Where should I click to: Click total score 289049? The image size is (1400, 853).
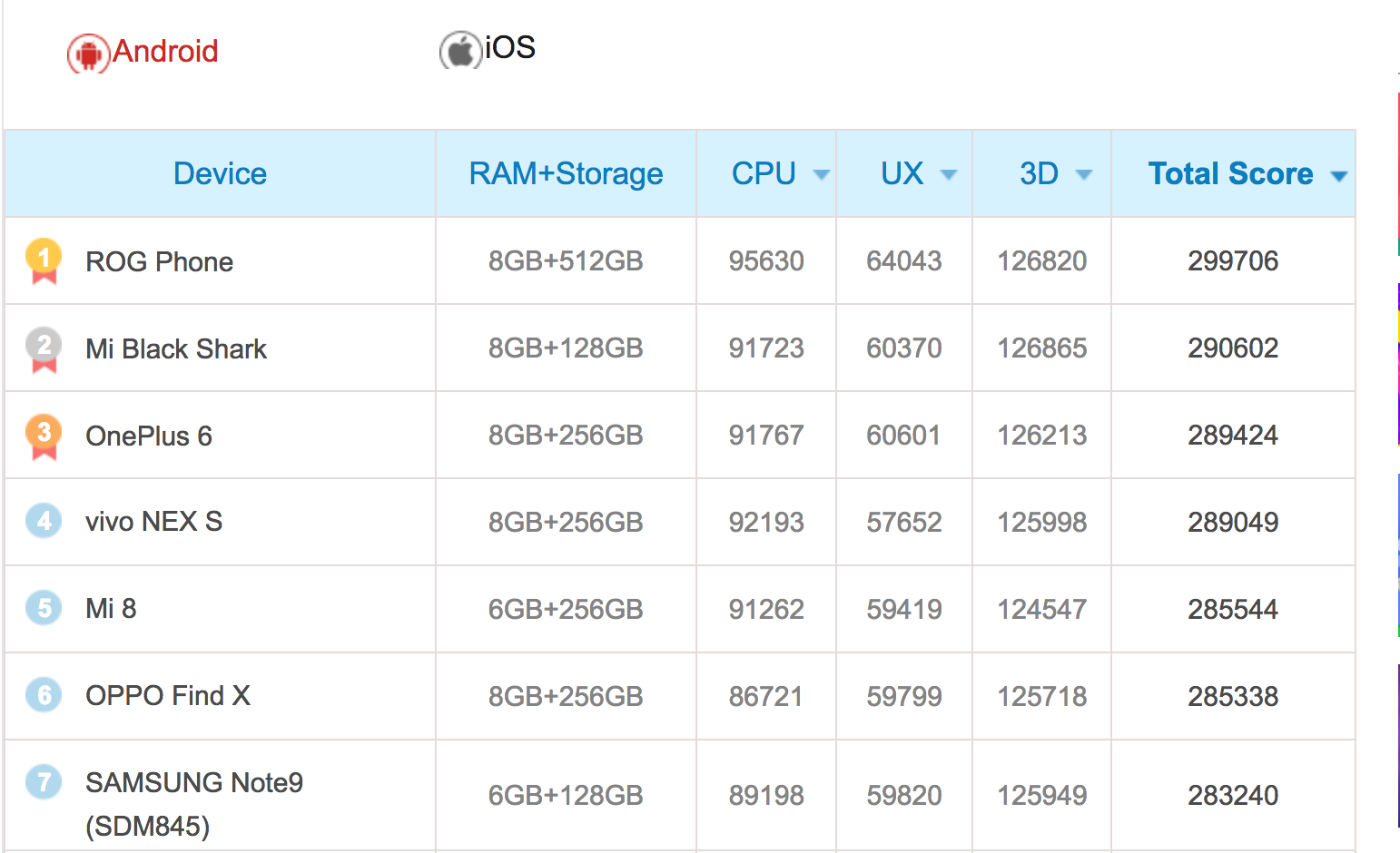click(x=1233, y=523)
